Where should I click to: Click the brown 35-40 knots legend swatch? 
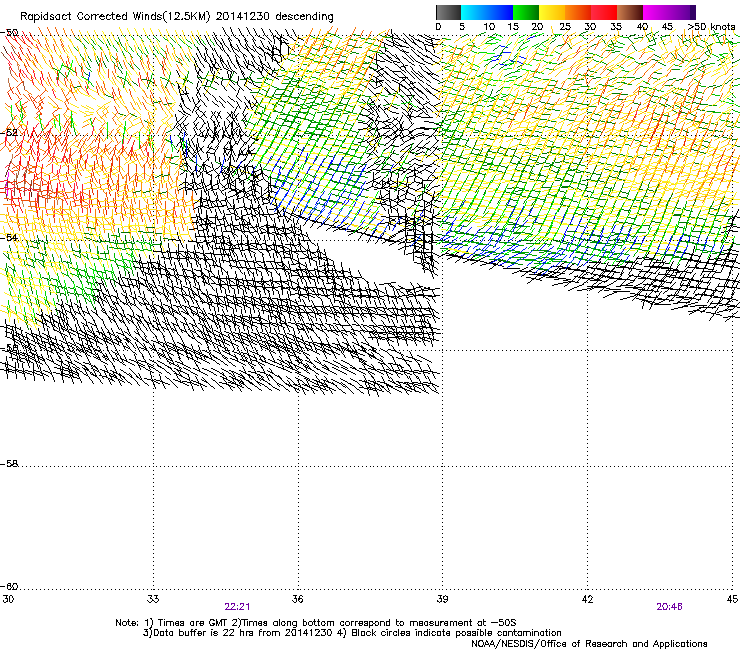click(630, 12)
